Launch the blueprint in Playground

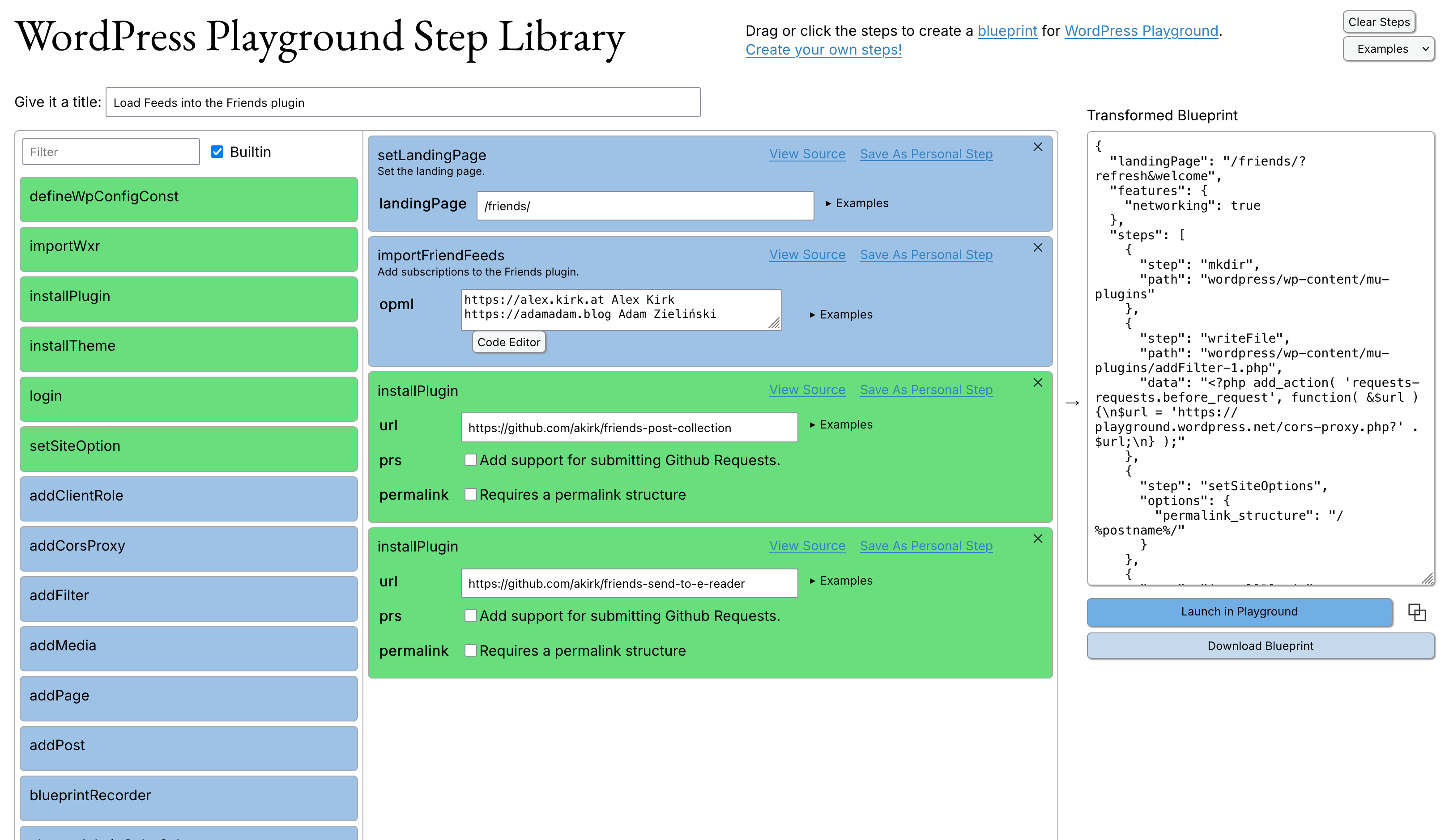pos(1239,612)
